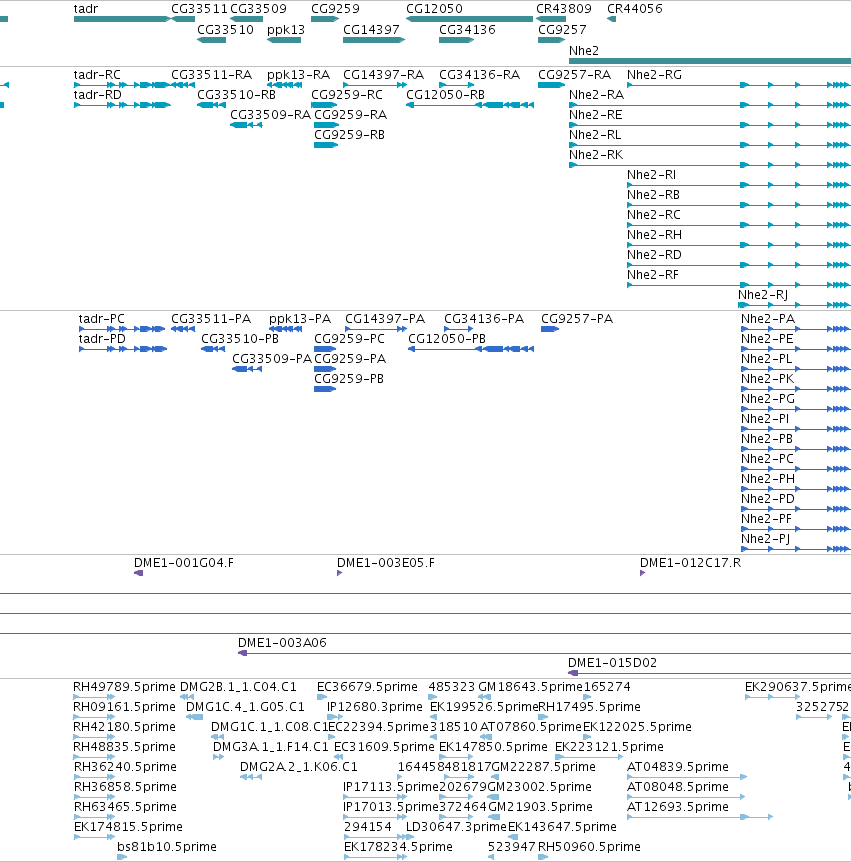Select the tadr-RD transcript label
Viewport: 851px width, 862px height.
[98, 95]
